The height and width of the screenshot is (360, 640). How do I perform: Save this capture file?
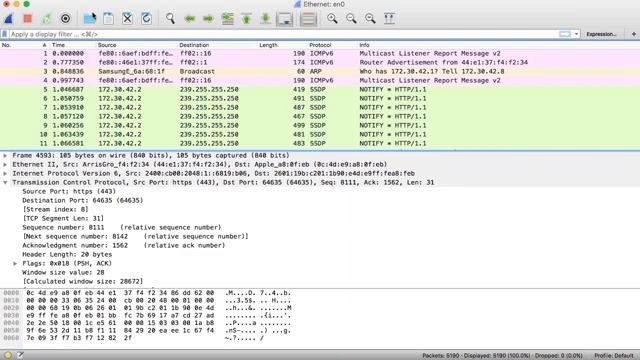(109, 18)
